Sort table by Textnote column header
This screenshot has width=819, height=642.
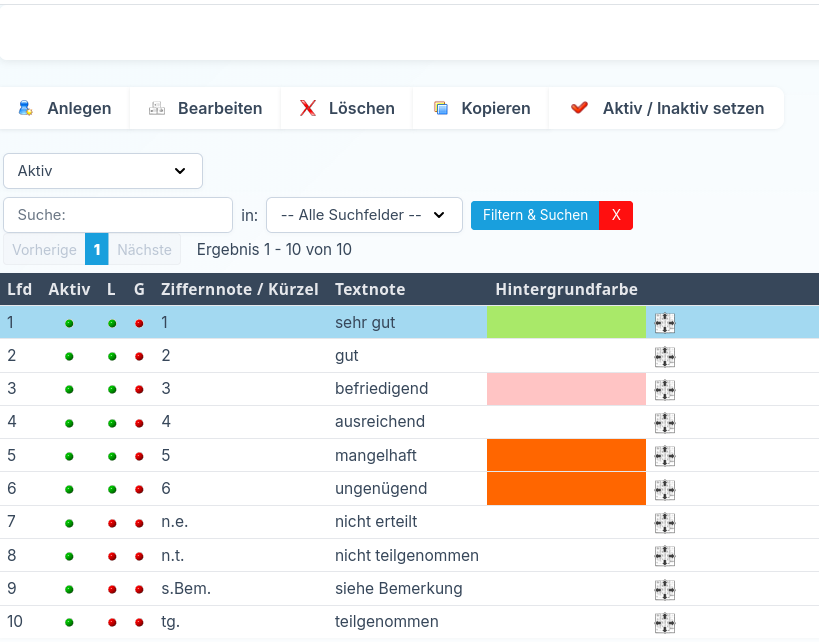tap(370, 289)
